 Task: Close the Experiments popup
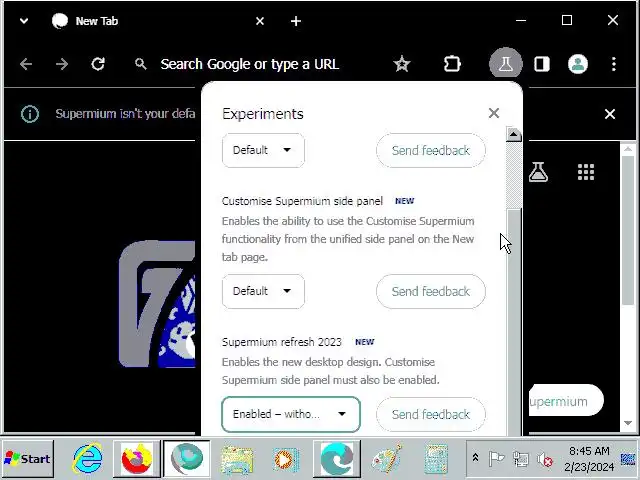pyautogui.click(x=494, y=113)
